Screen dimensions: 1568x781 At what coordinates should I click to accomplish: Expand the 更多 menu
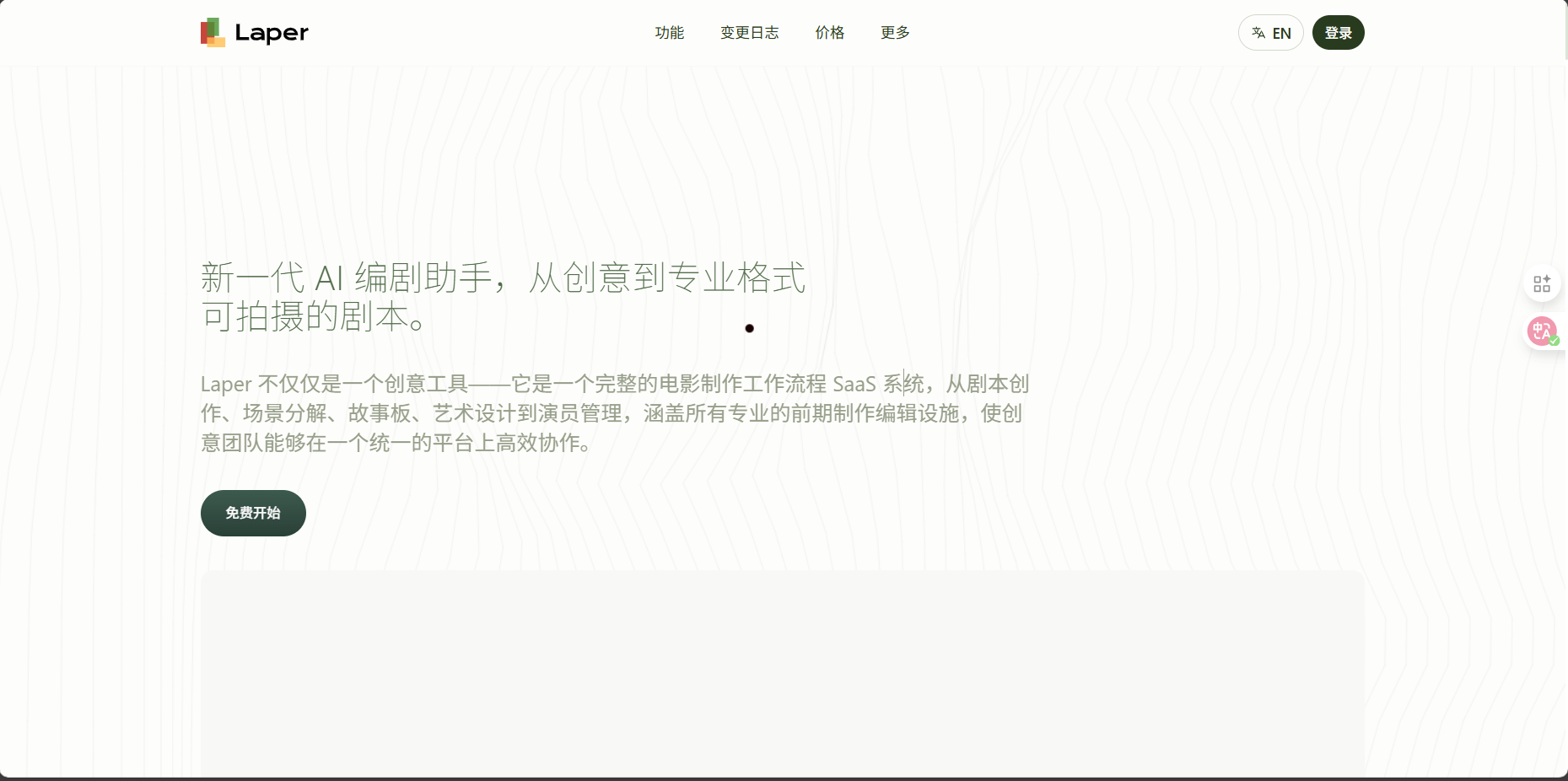coord(895,33)
